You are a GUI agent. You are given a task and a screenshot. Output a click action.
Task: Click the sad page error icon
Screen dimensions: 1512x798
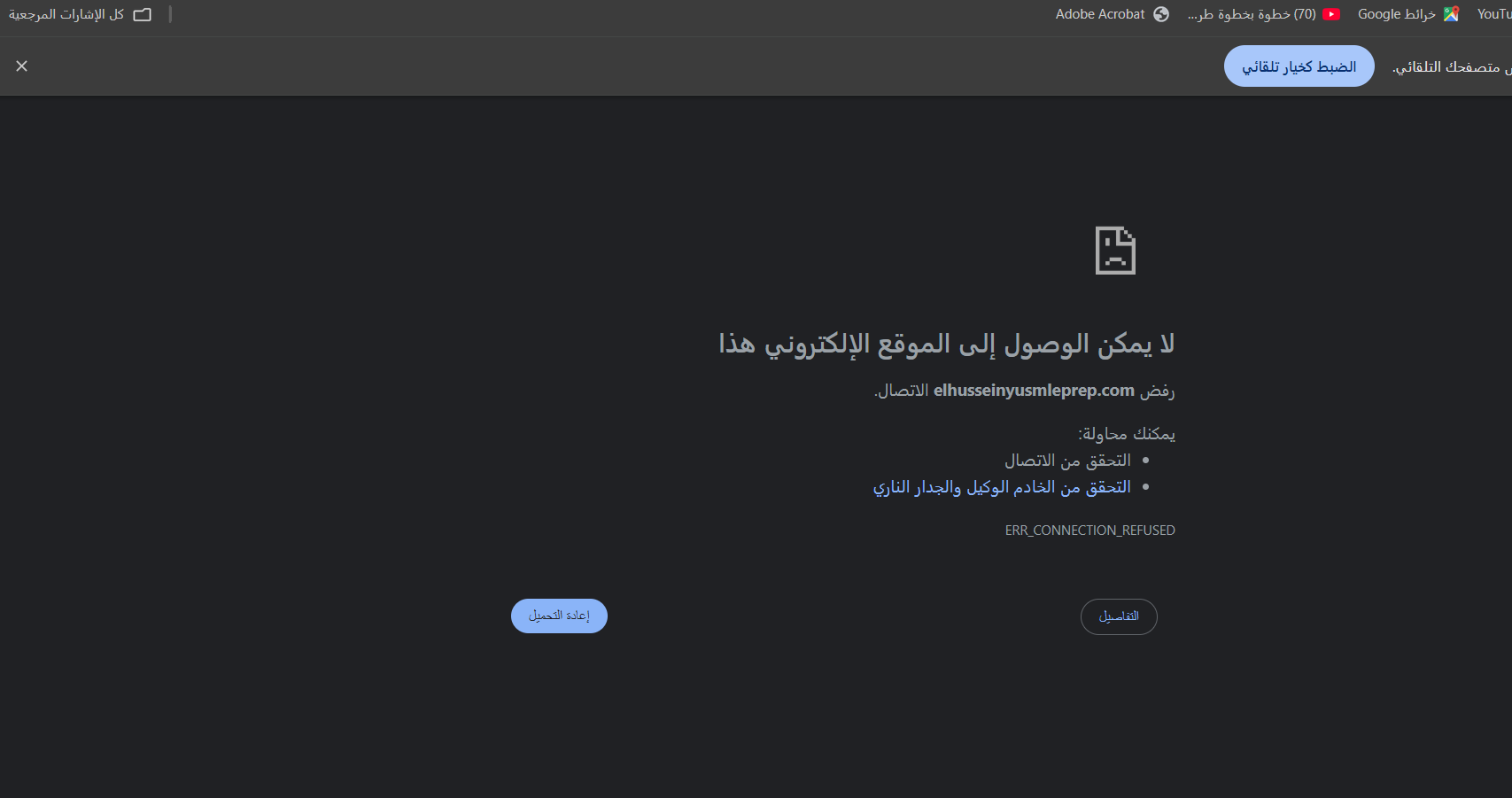click(1115, 251)
